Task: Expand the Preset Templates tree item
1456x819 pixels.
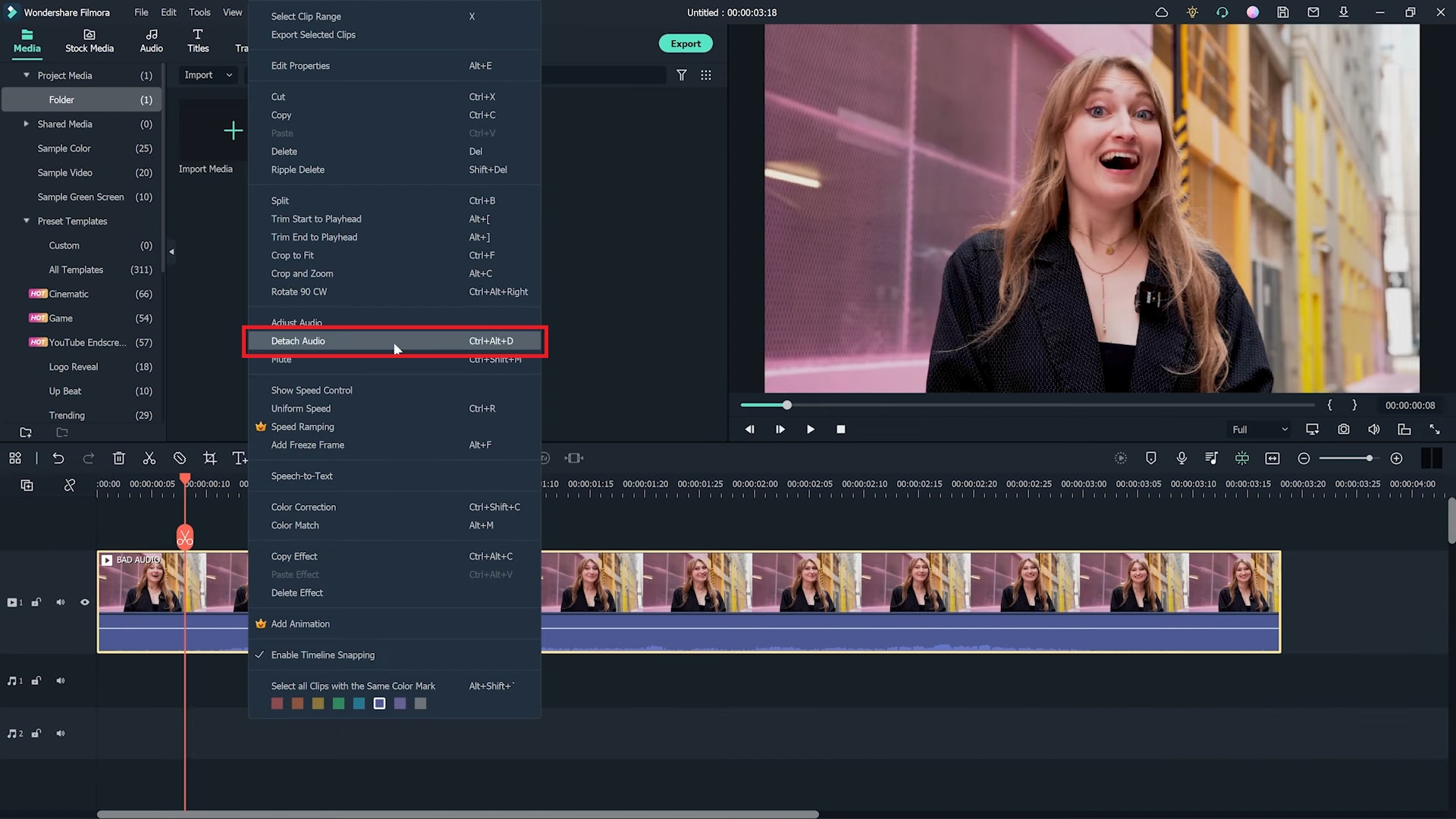Action: coord(25,221)
